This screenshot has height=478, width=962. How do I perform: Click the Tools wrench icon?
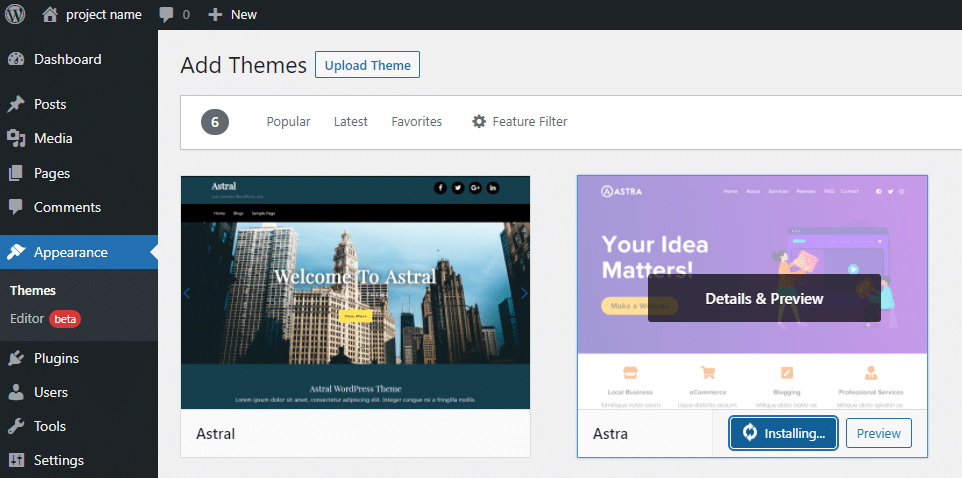point(16,426)
